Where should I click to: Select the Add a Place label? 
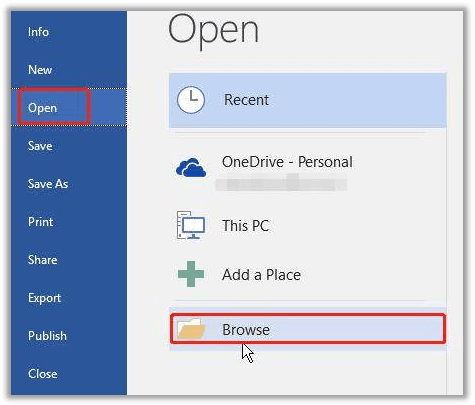pyautogui.click(x=262, y=275)
